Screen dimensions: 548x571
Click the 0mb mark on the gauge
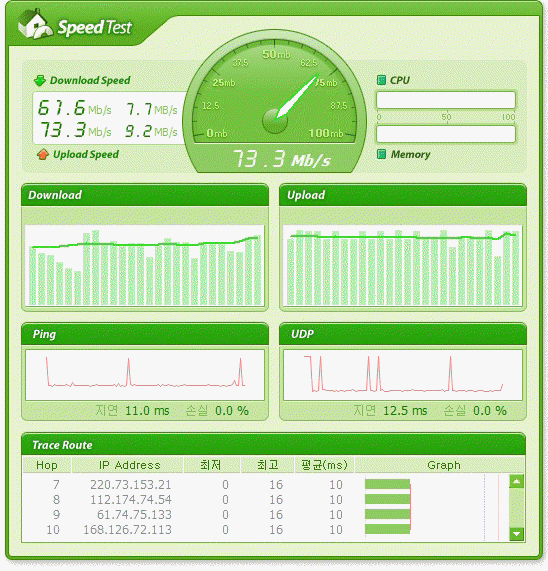coord(217,133)
